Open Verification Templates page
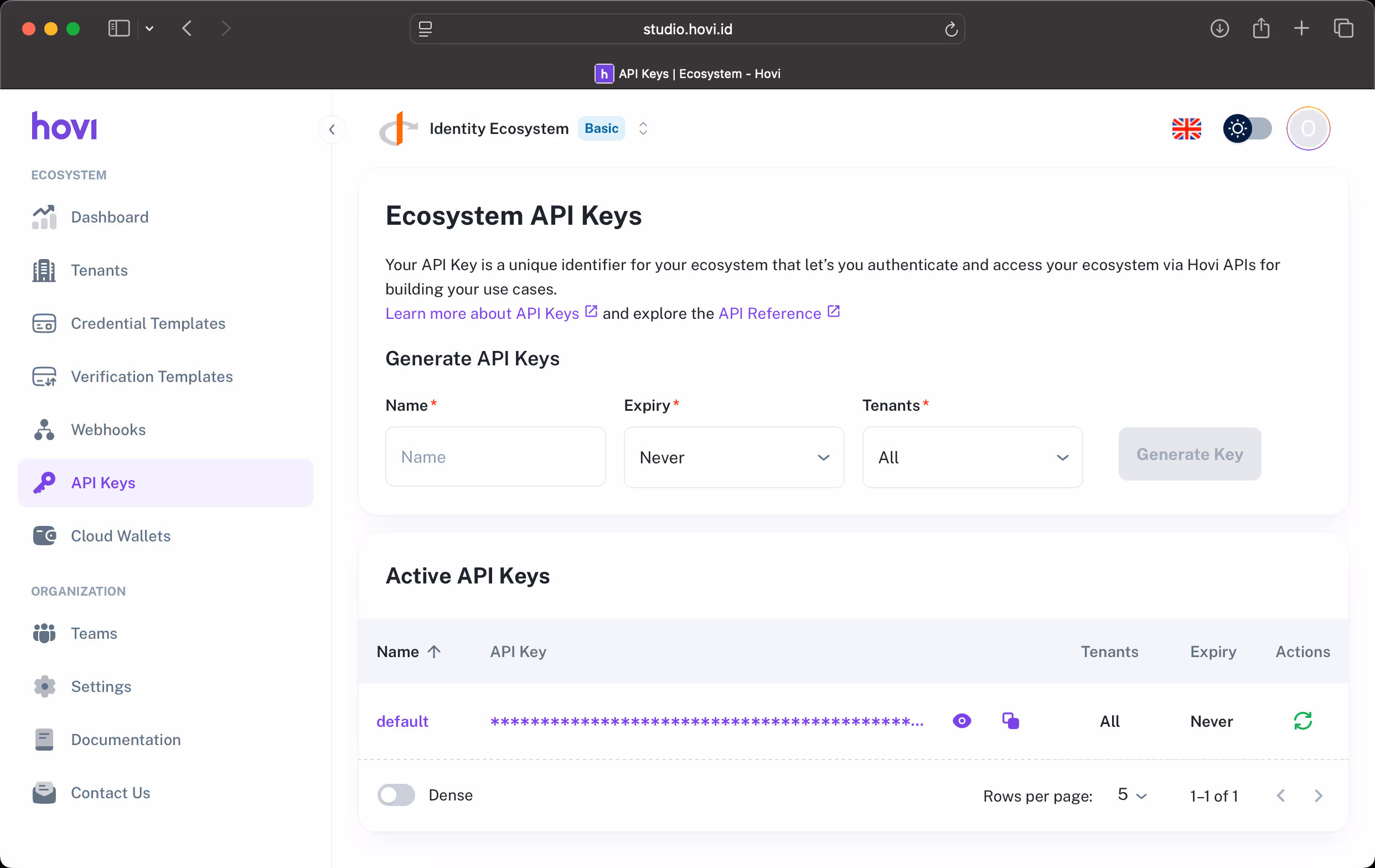 click(x=166, y=376)
